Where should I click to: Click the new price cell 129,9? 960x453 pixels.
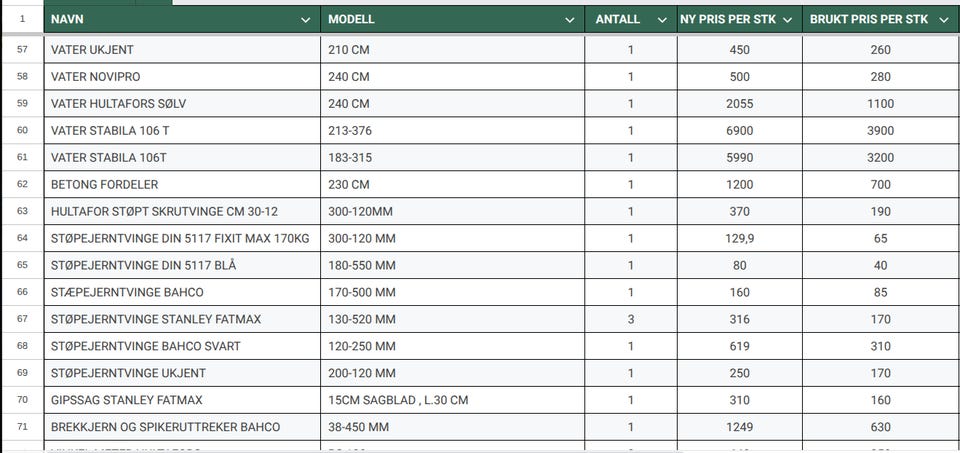(740, 238)
